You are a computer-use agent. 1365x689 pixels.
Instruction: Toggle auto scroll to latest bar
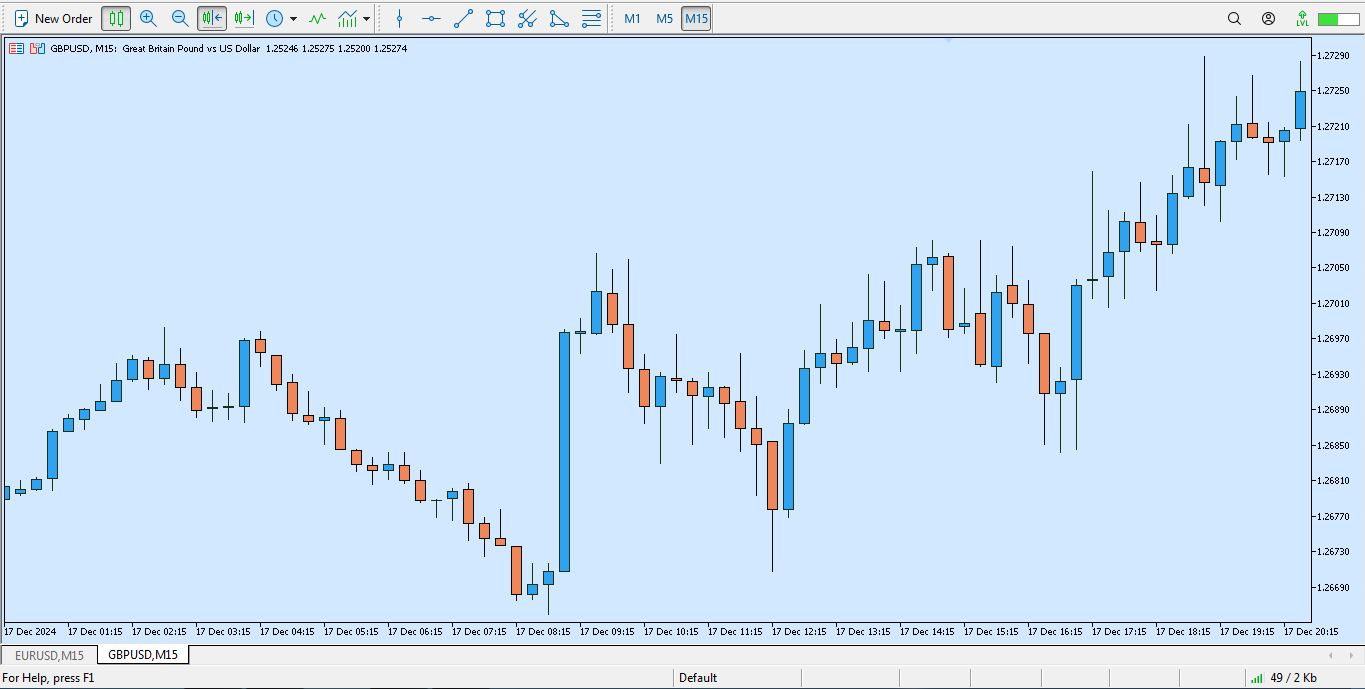click(212, 18)
